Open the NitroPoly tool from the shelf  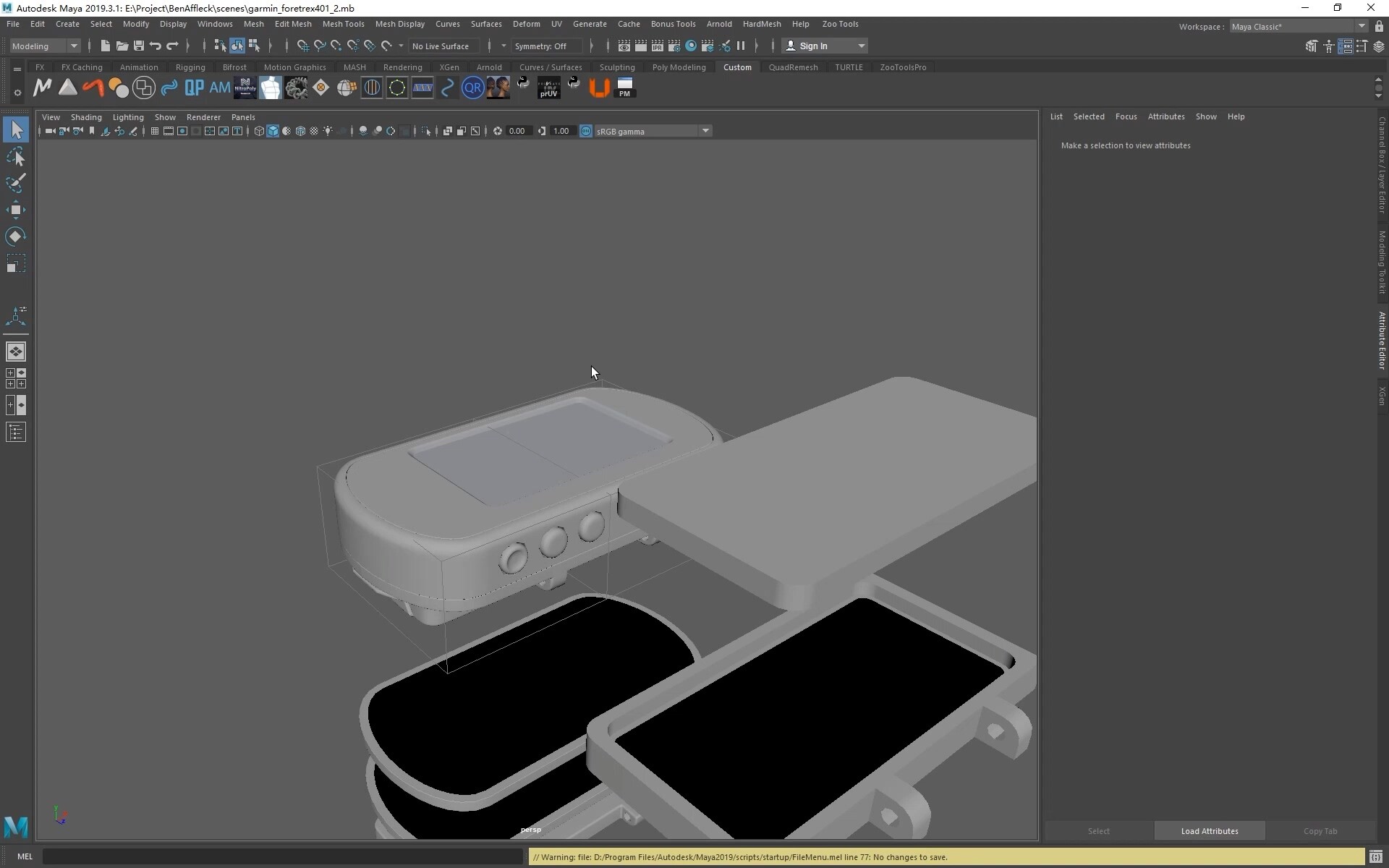[x=245, y=88]
